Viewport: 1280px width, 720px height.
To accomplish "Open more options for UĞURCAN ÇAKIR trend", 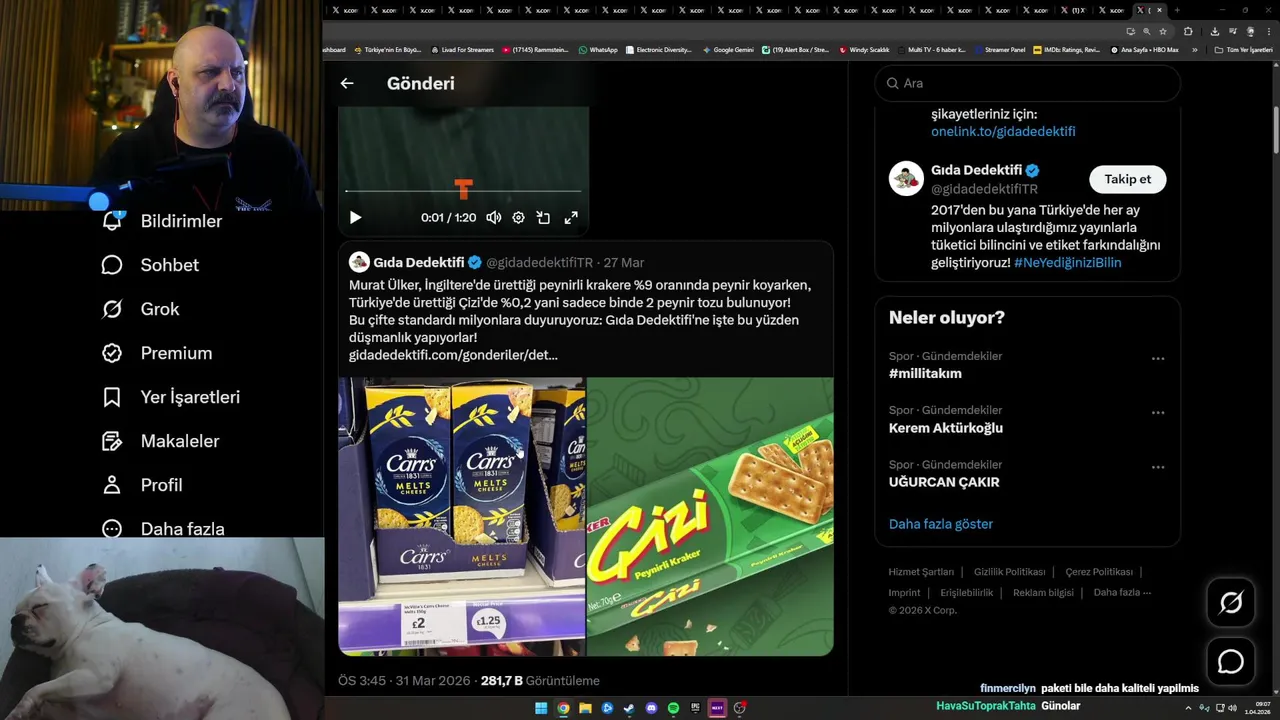I will (x=1158, y=466).
